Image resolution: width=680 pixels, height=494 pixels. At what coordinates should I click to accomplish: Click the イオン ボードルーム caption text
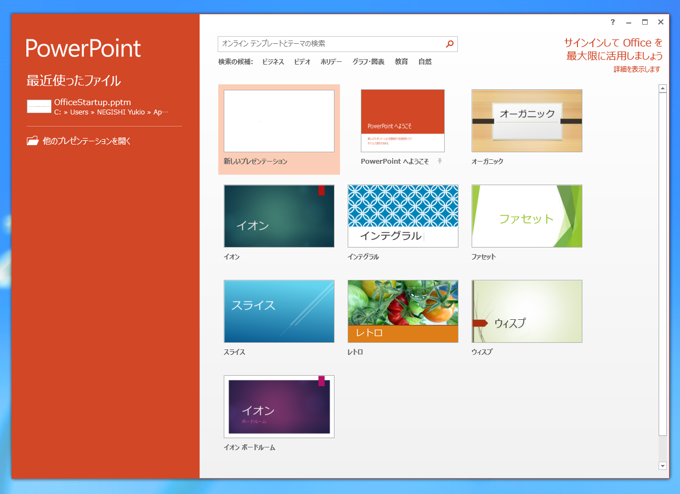tap(249, 447)
